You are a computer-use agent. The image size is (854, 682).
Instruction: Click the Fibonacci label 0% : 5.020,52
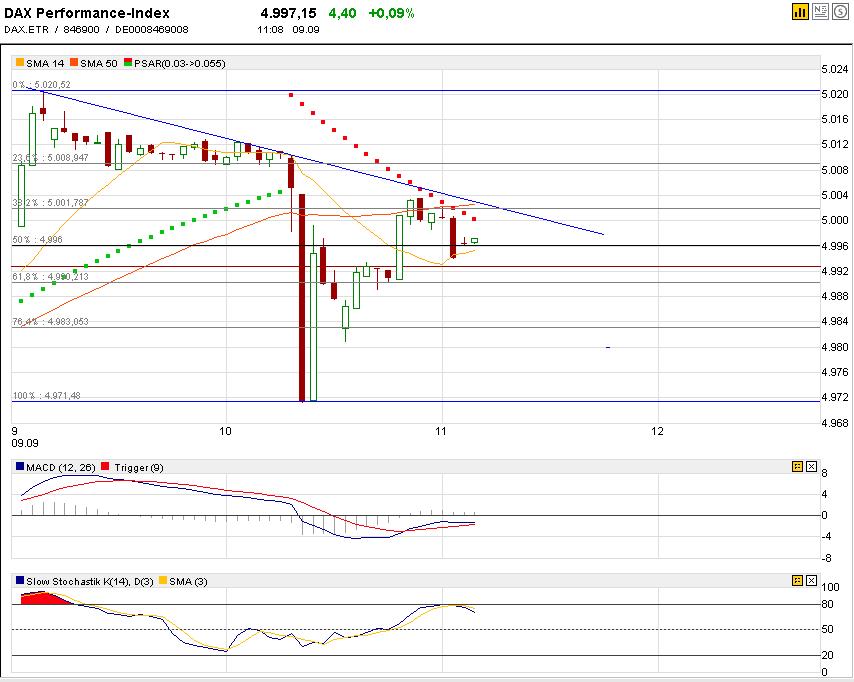pos(41,84)
